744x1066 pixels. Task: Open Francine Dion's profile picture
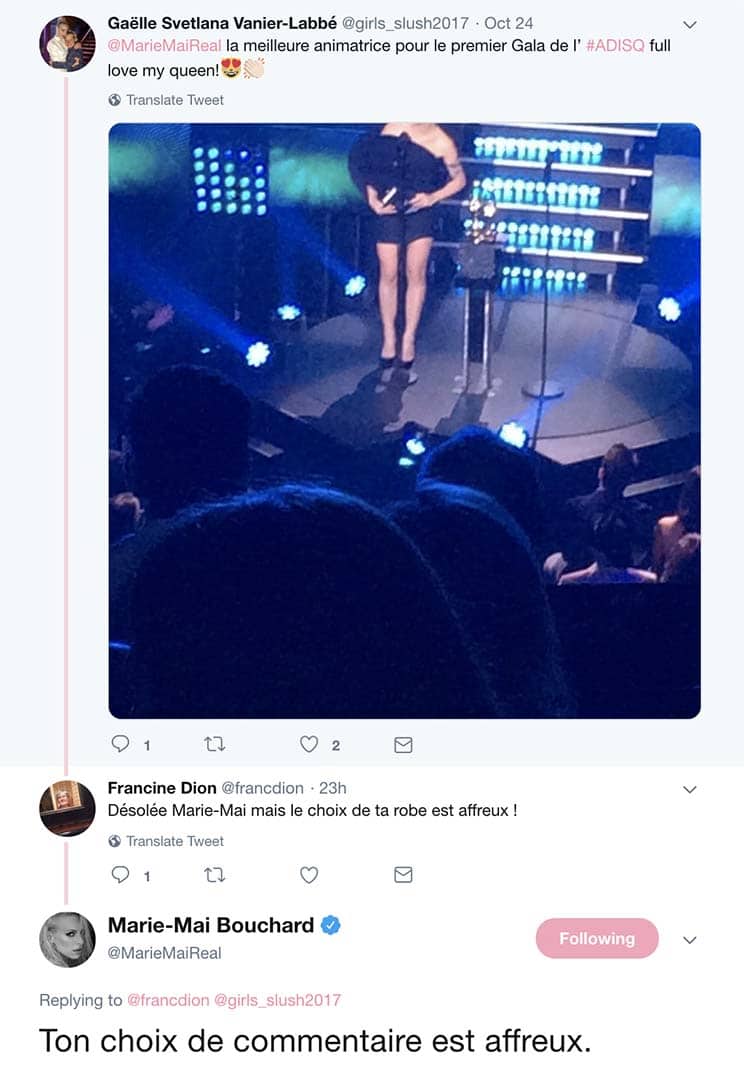[x=67, y=808]
